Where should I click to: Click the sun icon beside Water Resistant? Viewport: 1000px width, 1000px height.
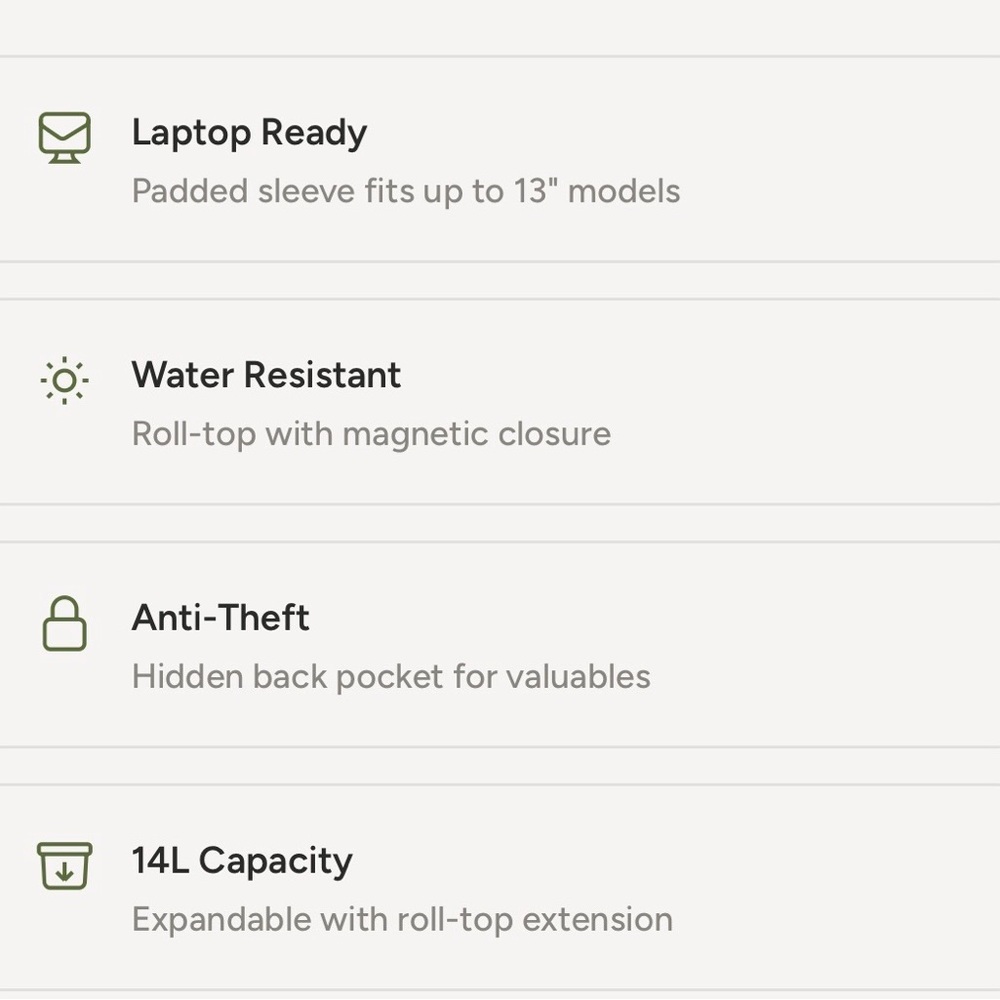pos(64,381)
